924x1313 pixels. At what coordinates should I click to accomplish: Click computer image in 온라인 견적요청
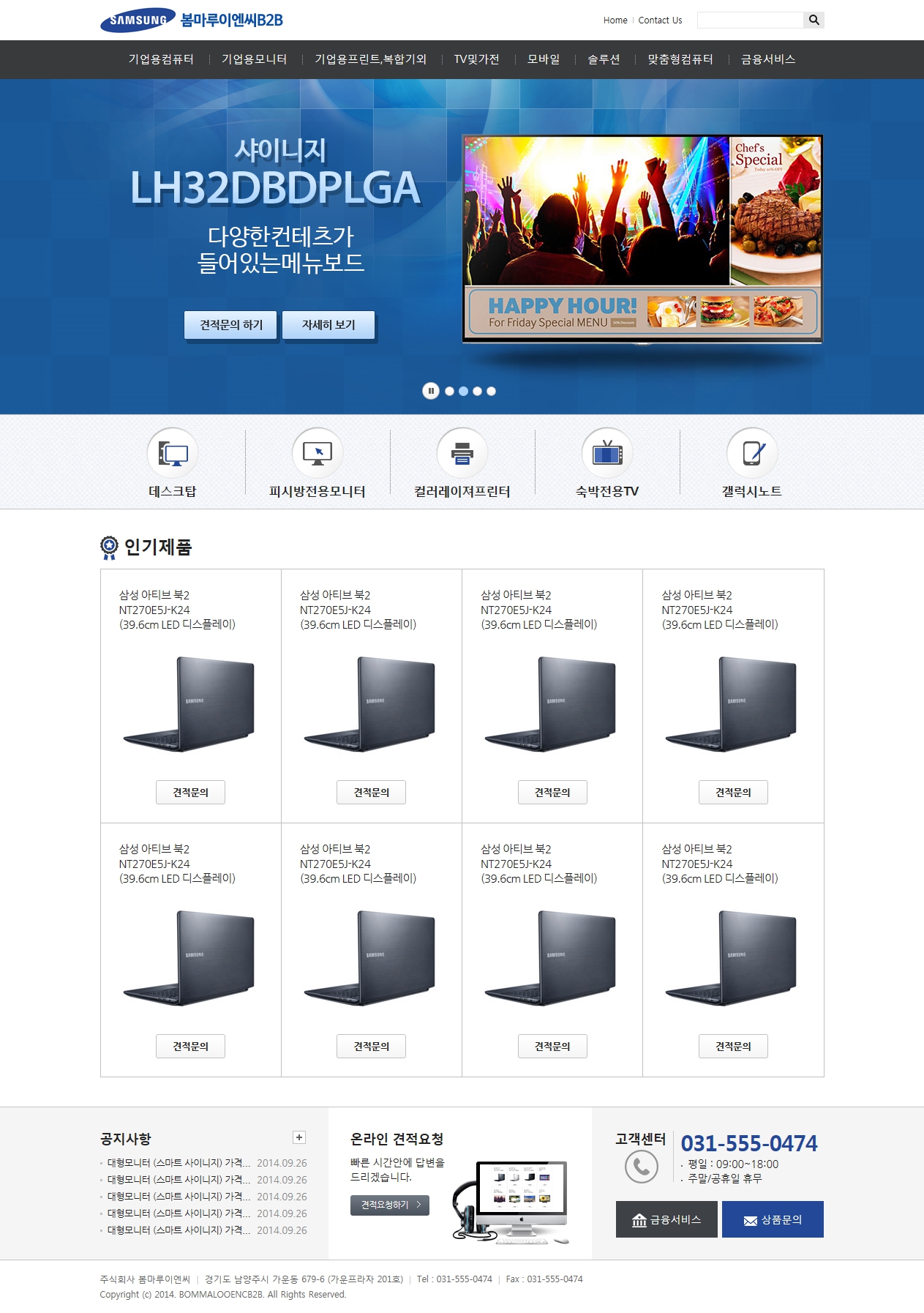click(x=511, y=1202)
